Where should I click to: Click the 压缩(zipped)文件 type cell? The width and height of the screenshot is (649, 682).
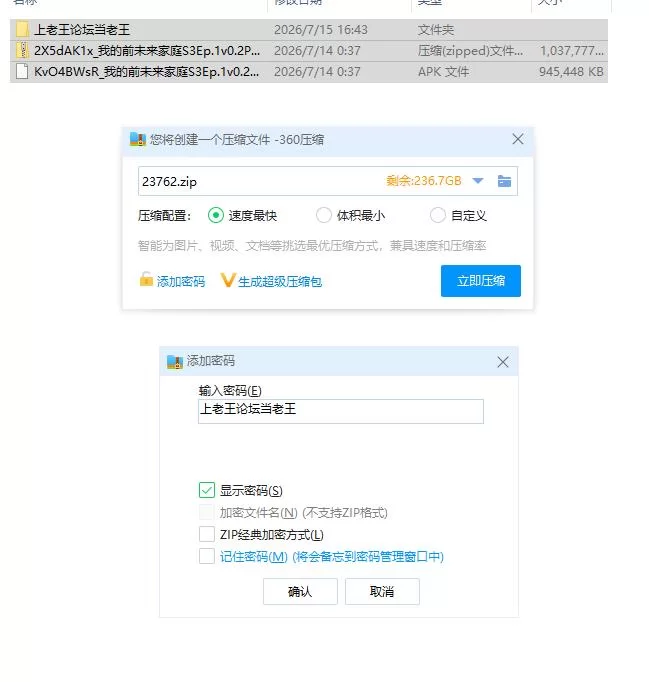click(470, 51)
